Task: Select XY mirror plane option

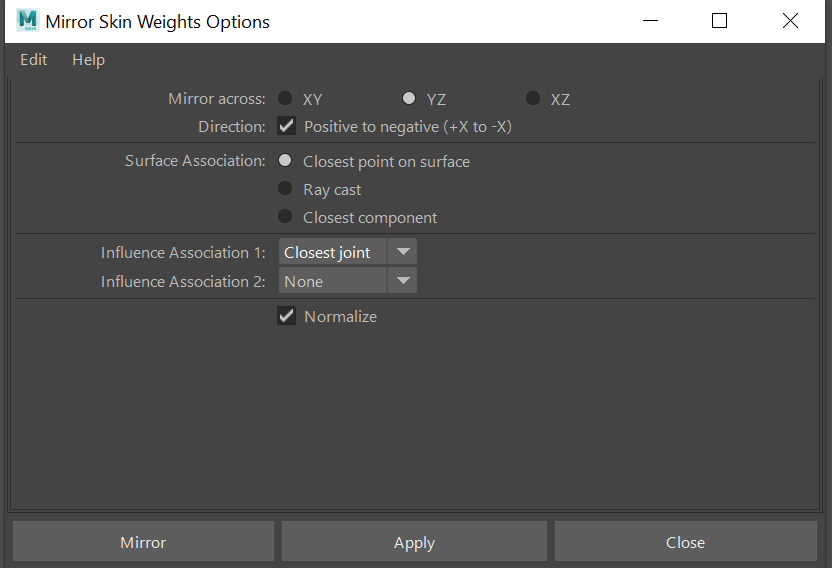Action: tap(285, 99)
